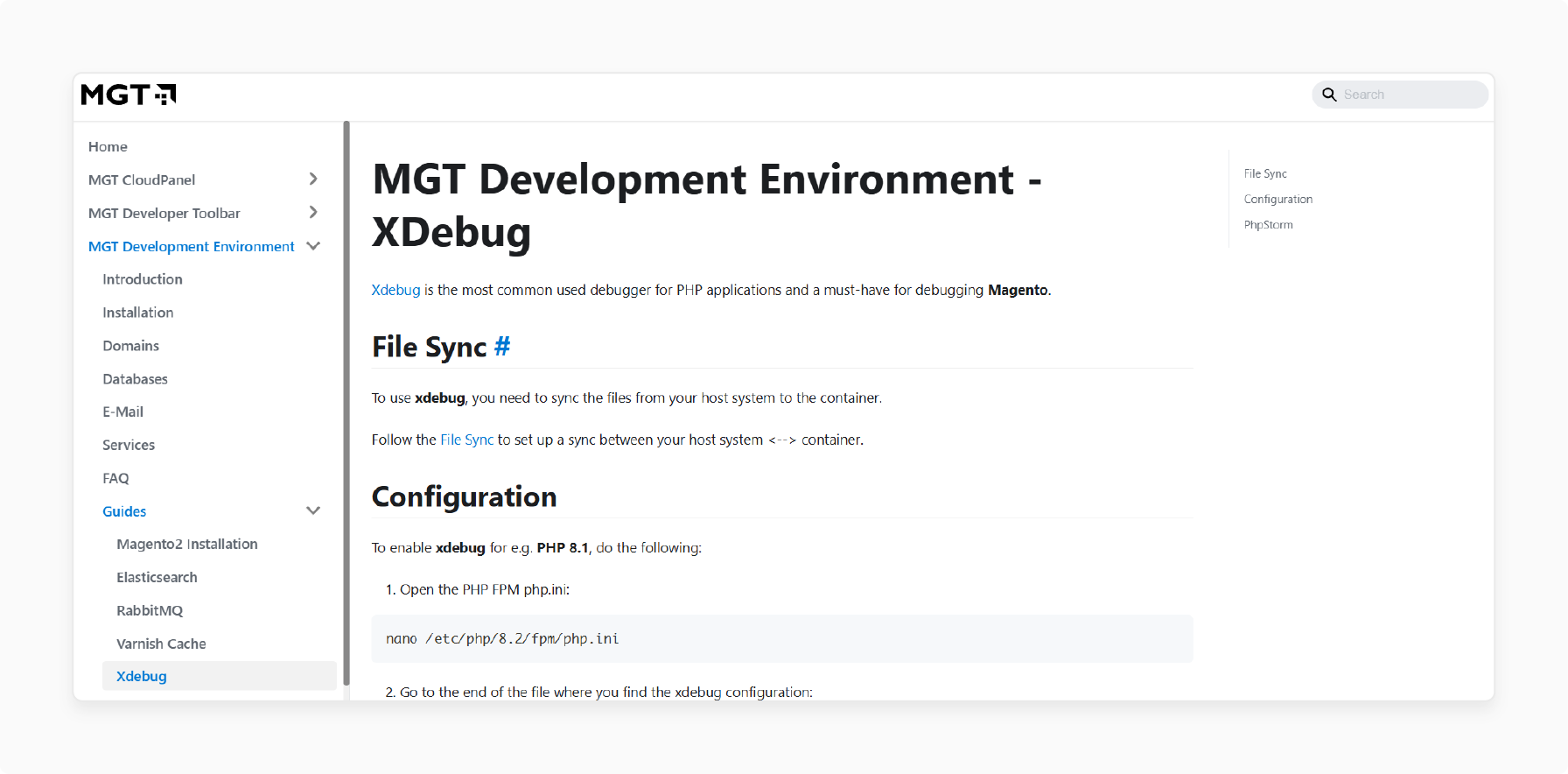Focus the Search input field
1568x774 pixels.
1400,95
